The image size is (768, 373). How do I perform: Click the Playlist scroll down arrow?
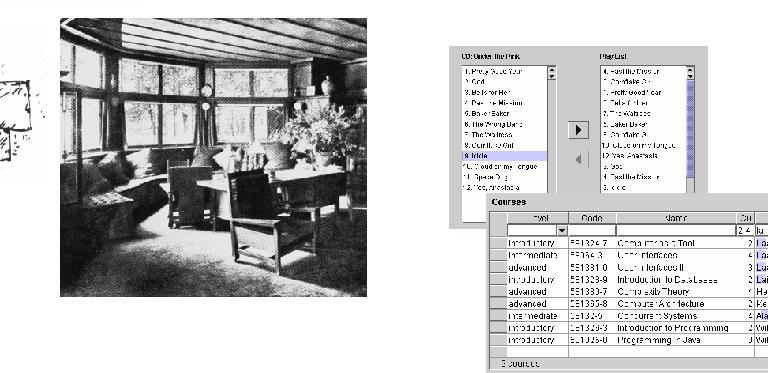(x=690, y=76)
